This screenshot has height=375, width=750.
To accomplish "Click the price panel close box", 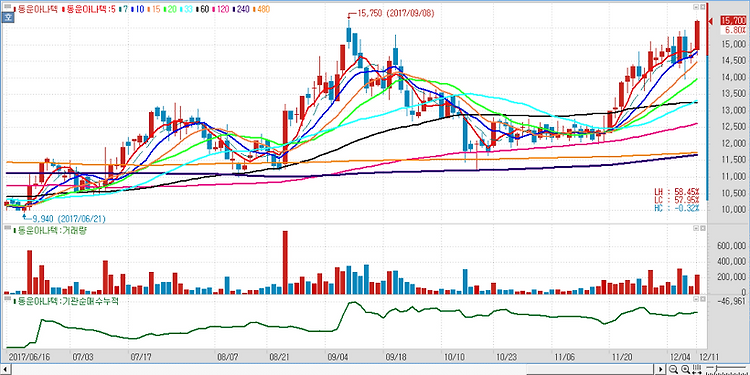I will pyautogui.click(x=703, y=7).
